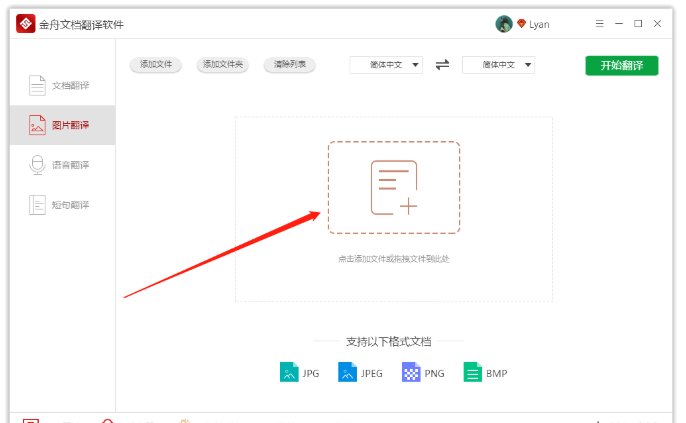
Task: Click the 清除列表 button
Action: tap(290, 65)
